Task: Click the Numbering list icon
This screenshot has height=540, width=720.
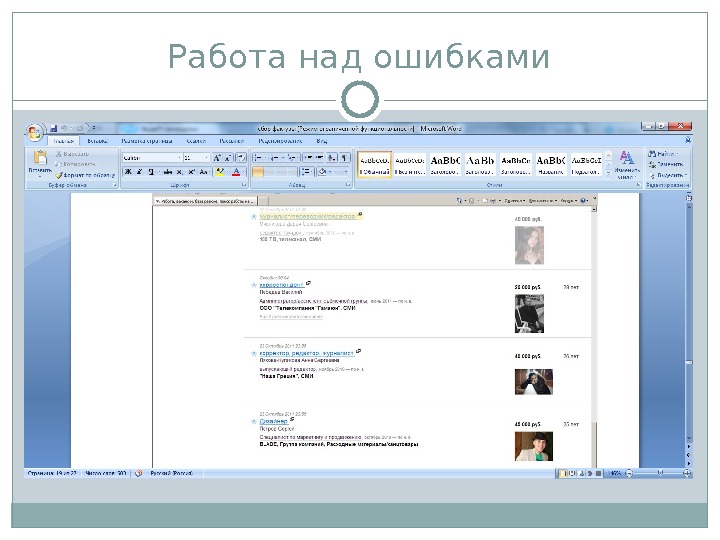Action: point(276,158)
